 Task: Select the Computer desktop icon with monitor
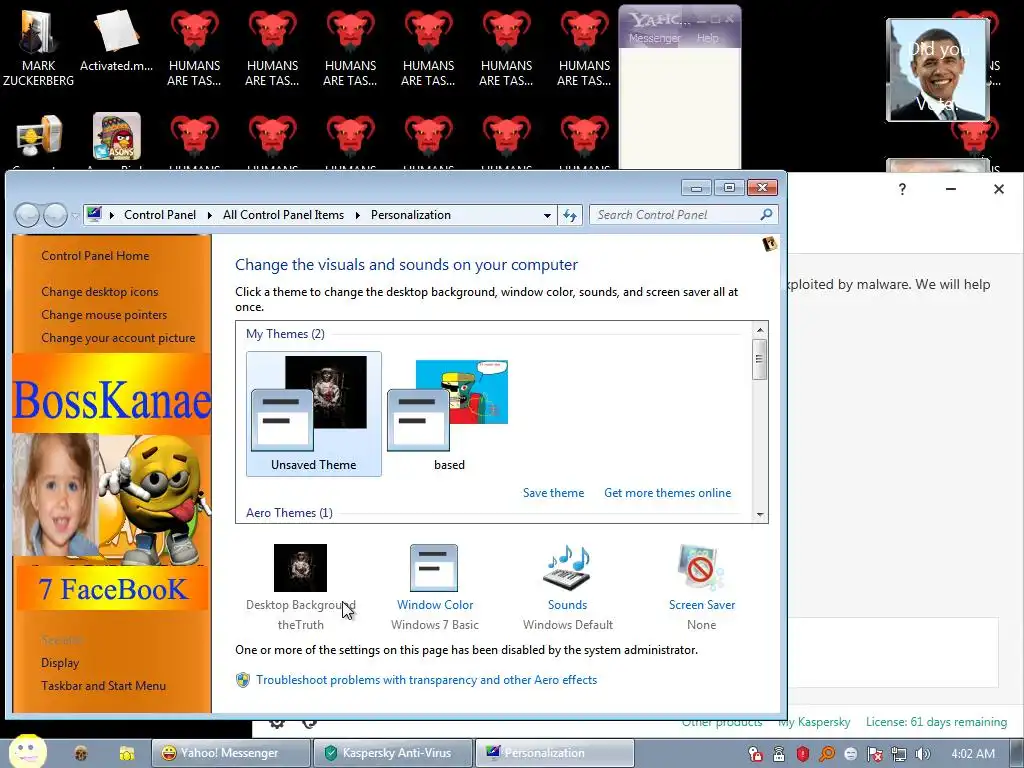[x=39, y=136]
